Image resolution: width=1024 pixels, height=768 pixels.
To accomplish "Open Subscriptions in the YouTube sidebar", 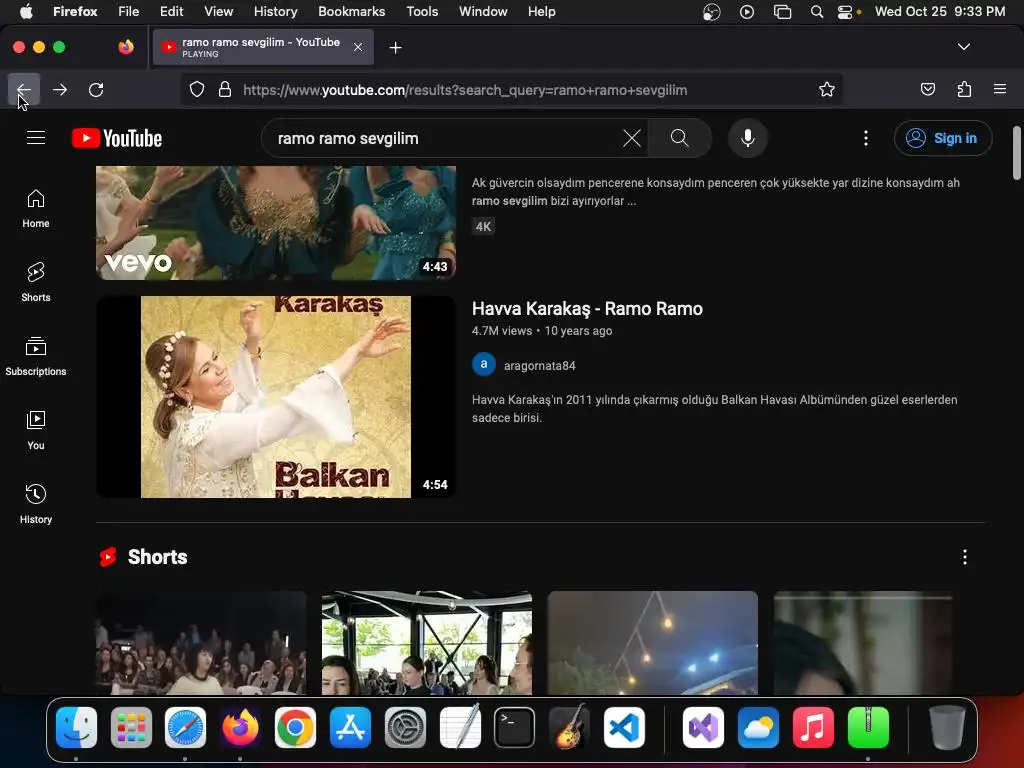I will coord(36,356).
